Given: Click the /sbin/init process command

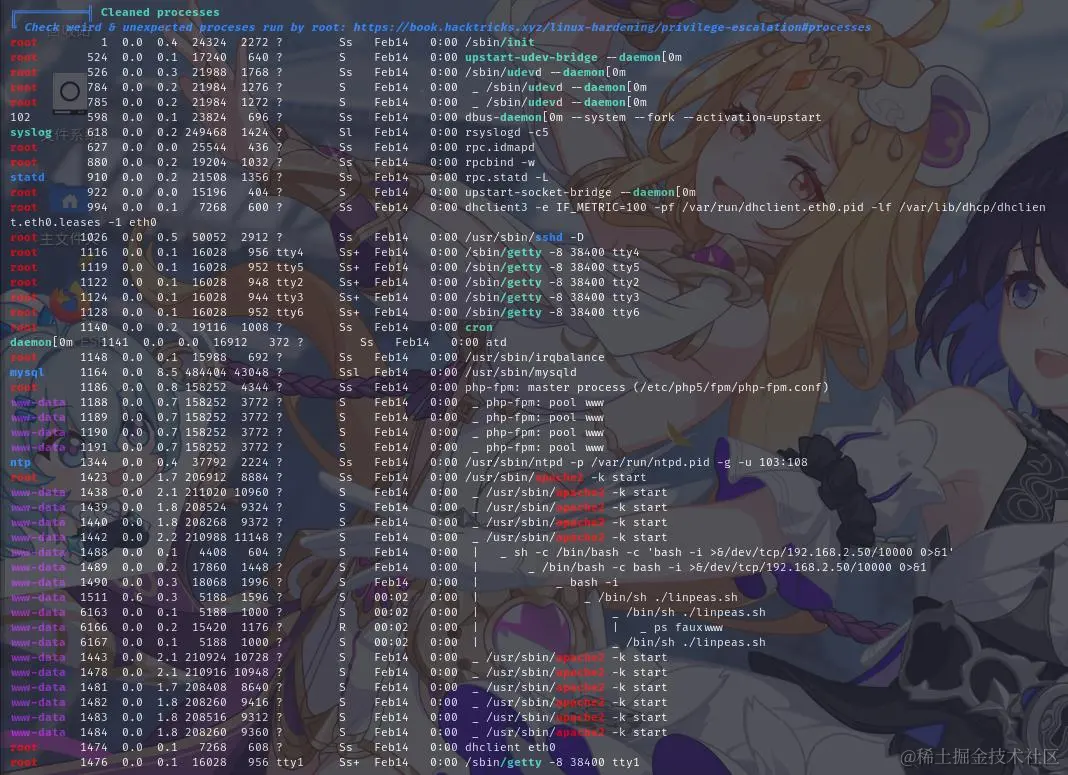Looking at the screenshot, I should (499, 42).
